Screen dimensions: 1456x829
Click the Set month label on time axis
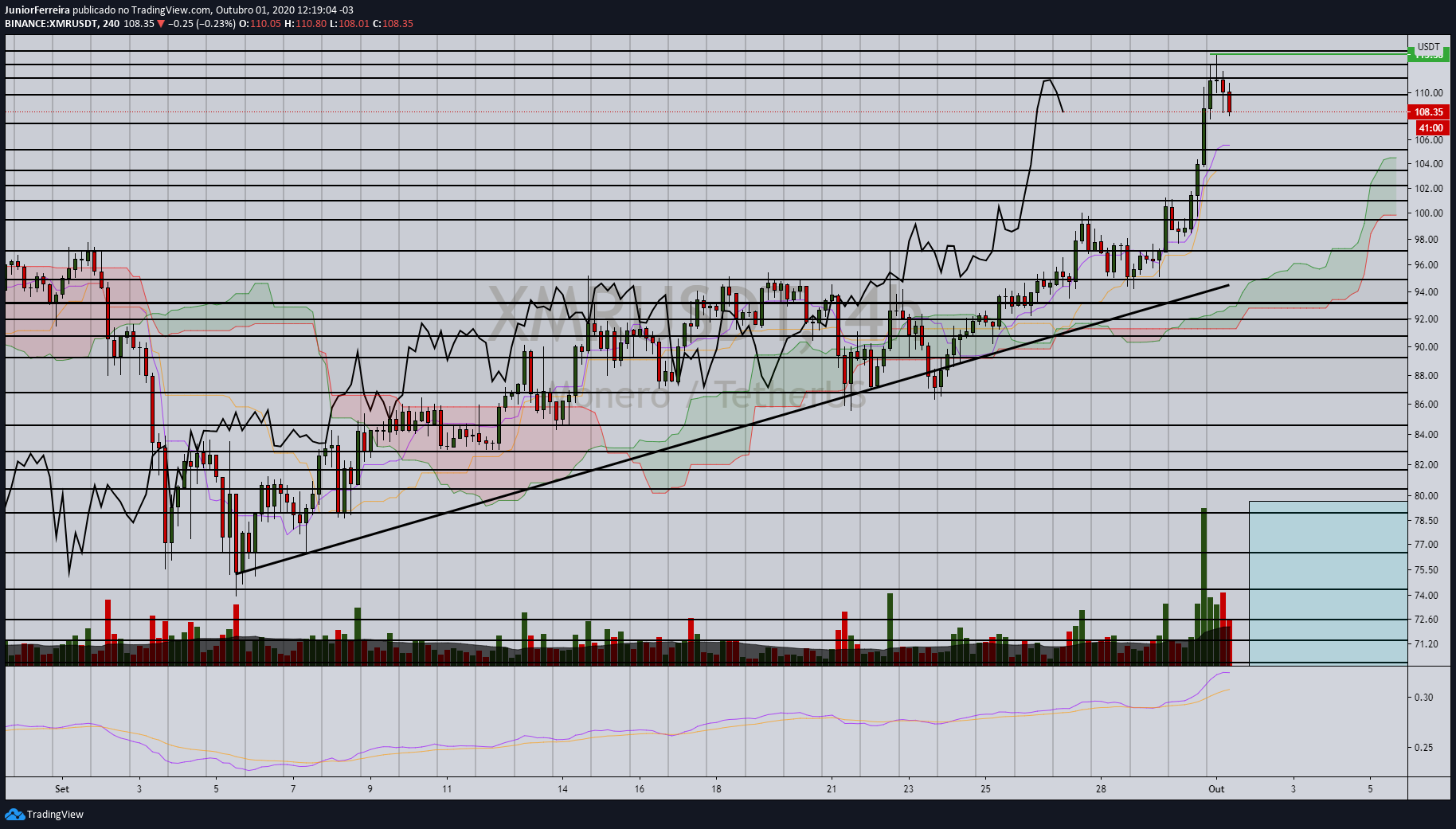click(x=62, y=789)
